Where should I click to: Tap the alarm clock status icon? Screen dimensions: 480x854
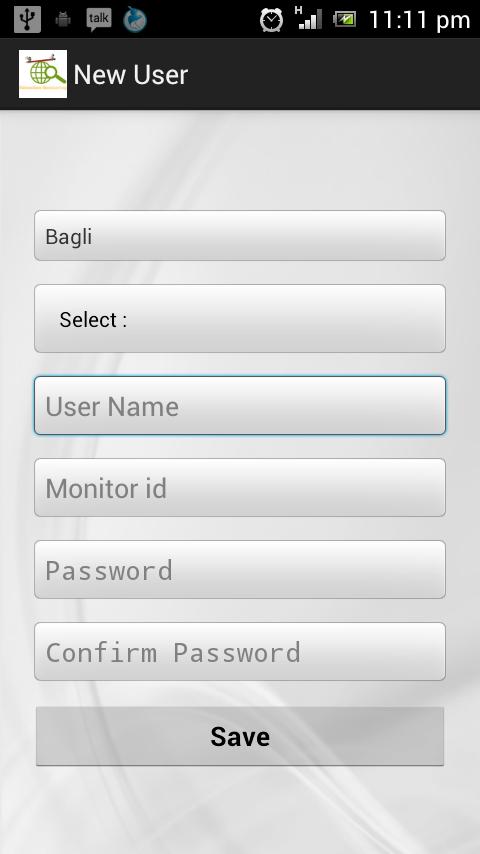[271, 20]
